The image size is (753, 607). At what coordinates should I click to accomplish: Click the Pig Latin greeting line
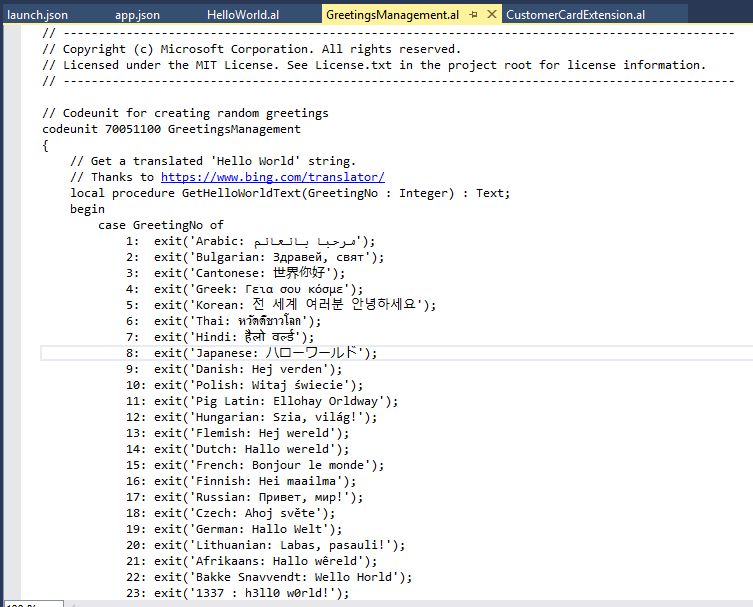click(x=275, y=401)
